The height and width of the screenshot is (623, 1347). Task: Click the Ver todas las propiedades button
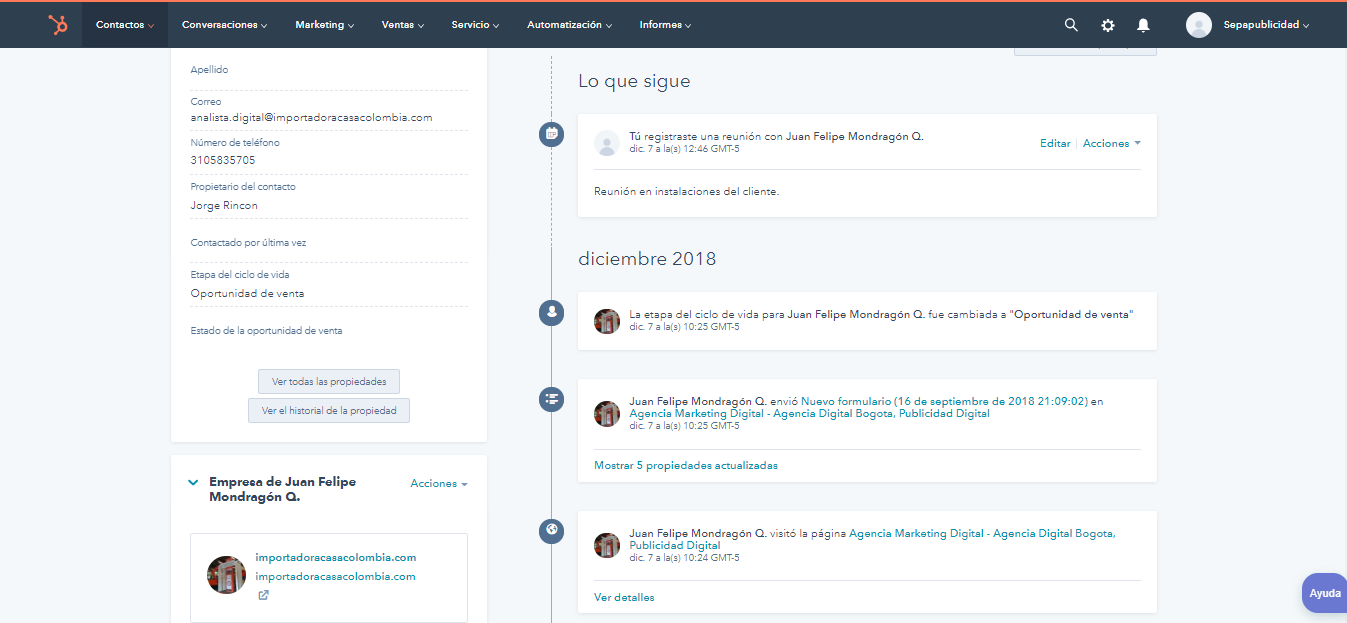pos(329,382)
